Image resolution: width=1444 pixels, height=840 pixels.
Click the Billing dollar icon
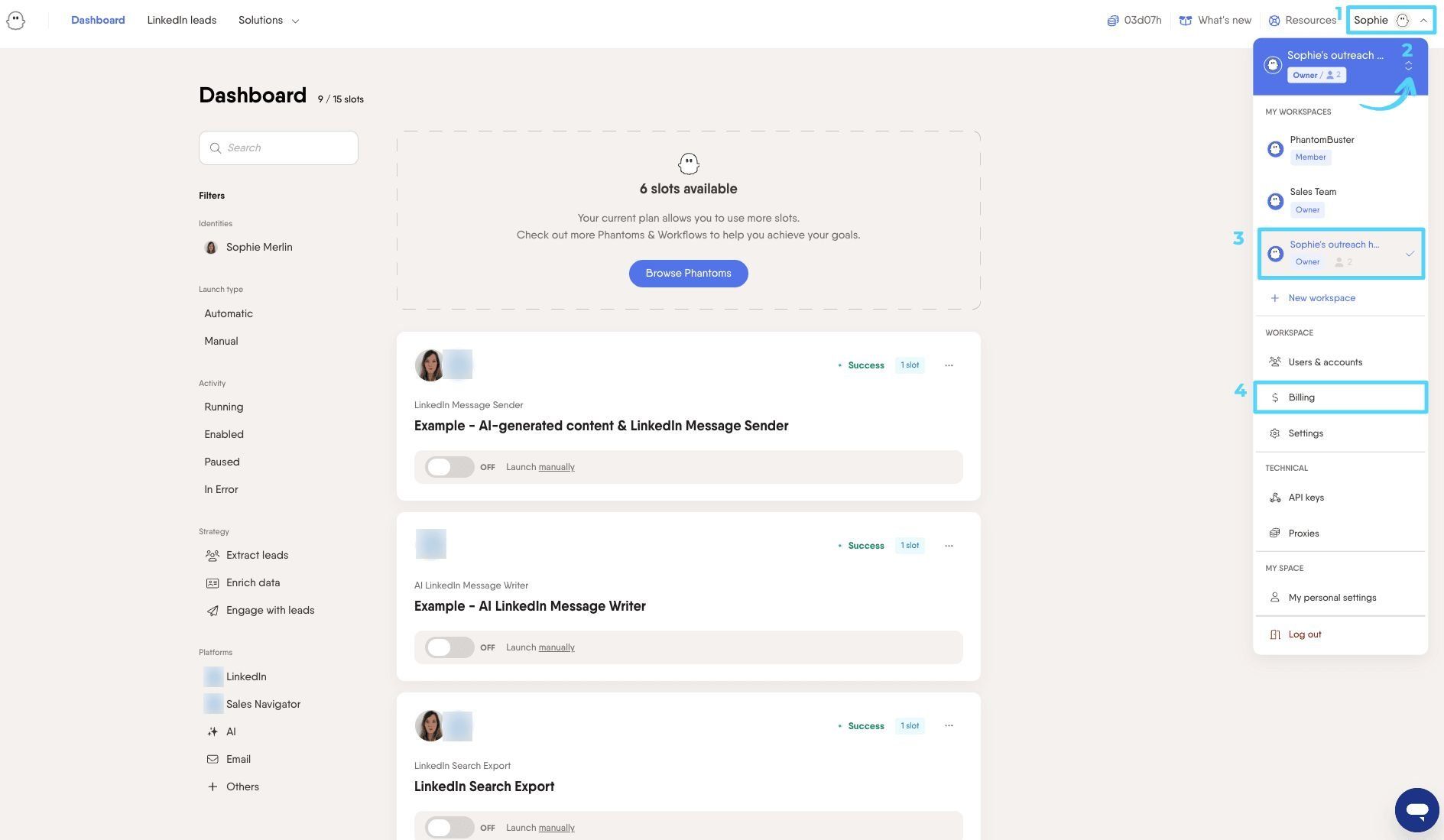coord(1274,397)
